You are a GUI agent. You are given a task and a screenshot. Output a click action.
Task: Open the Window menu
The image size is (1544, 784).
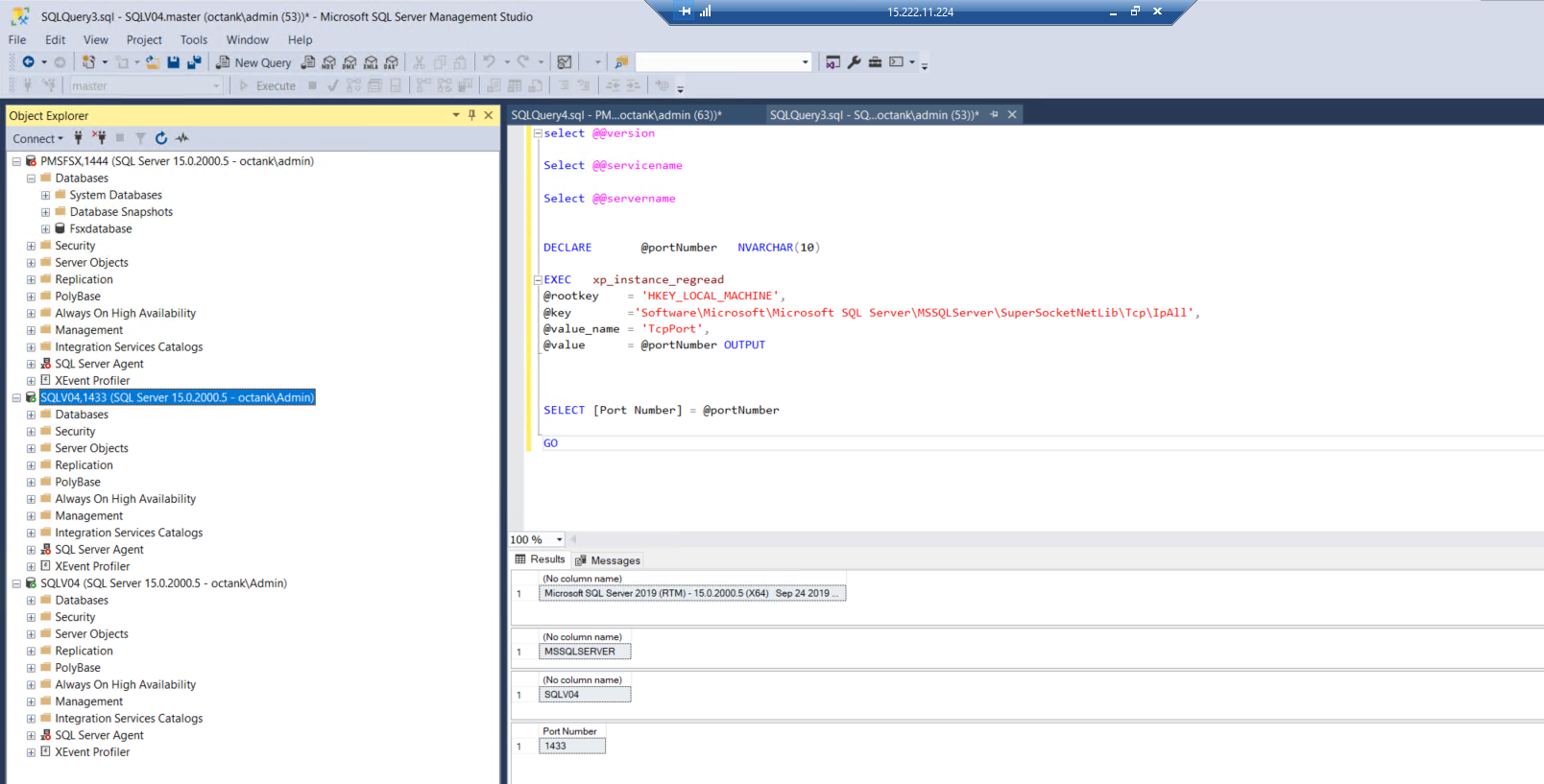point(247,40)
